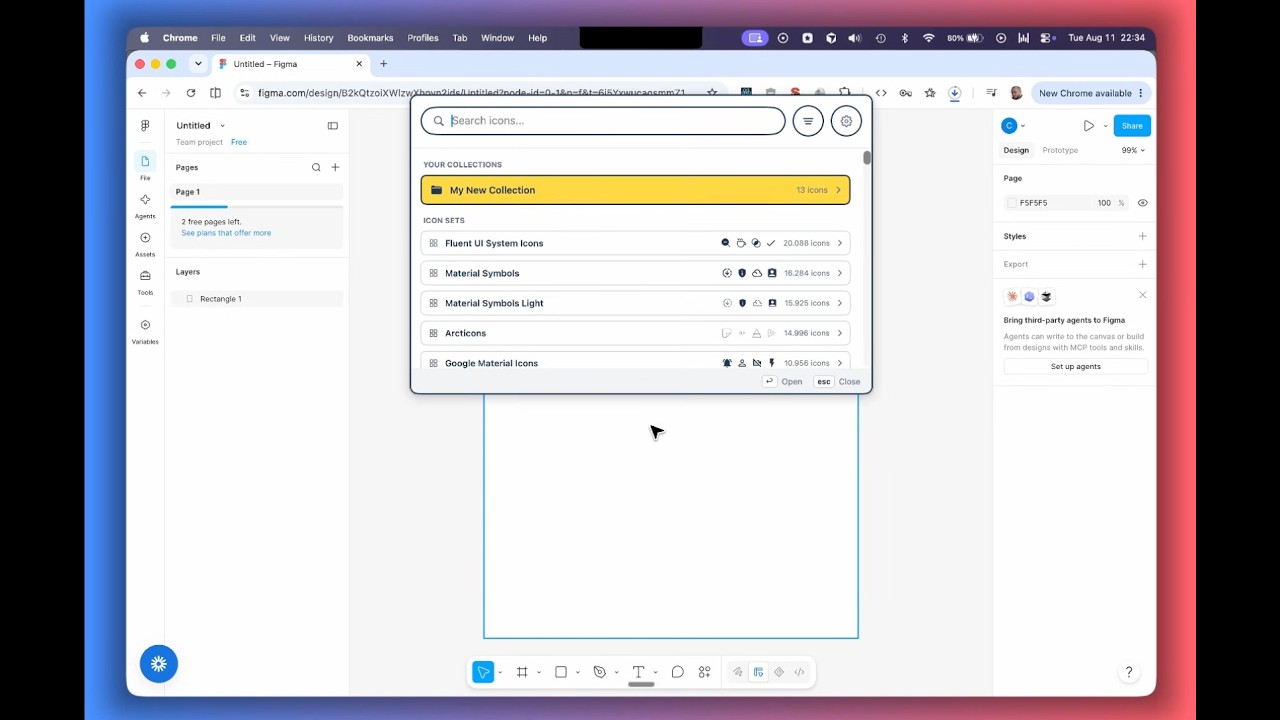Select the Move tool in bottom toolbar
Image resolution: width=1280 pixels, height=720 pixels.
[x=483, y=672]
